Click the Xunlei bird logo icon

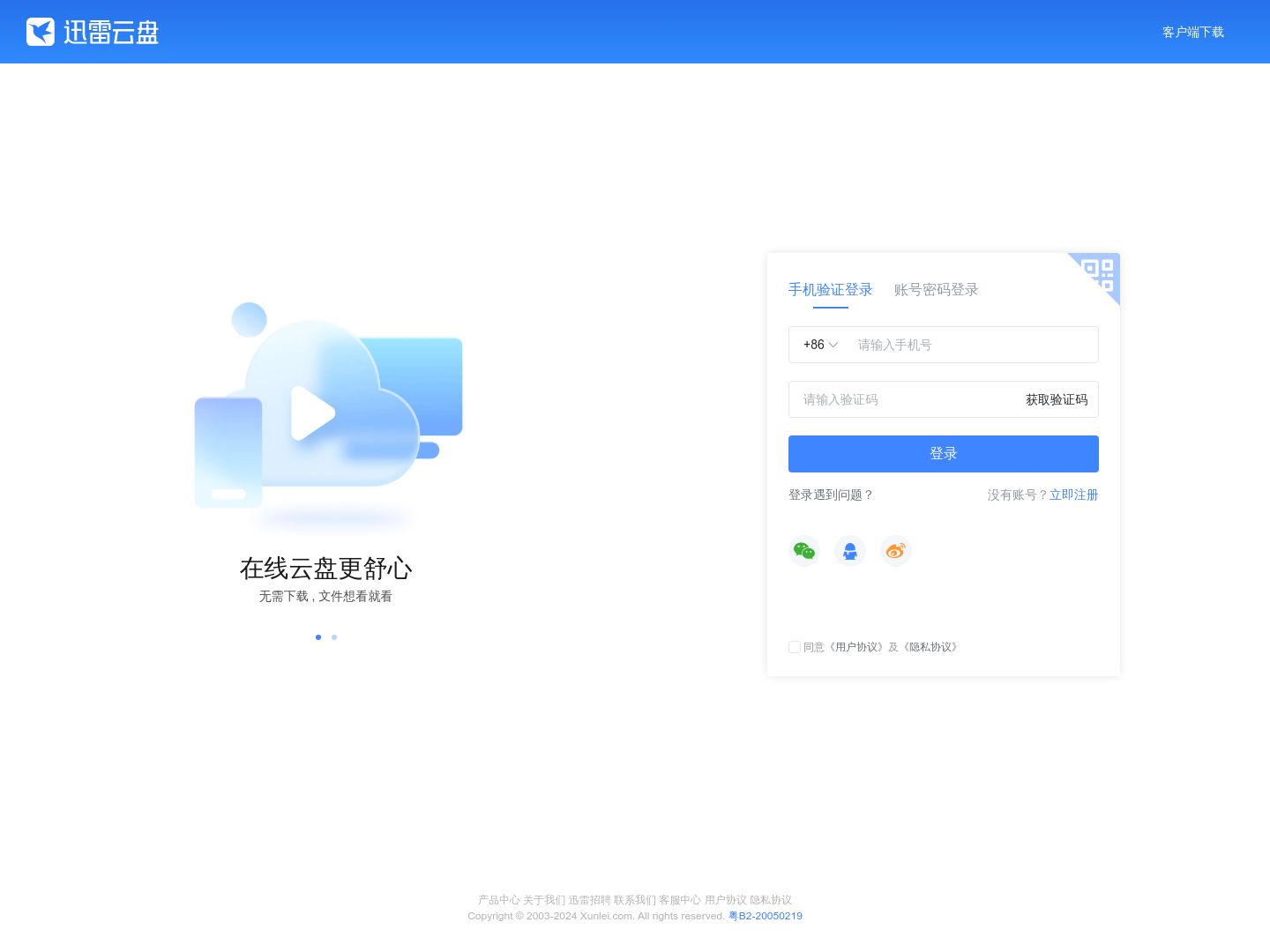coord(41,32)
